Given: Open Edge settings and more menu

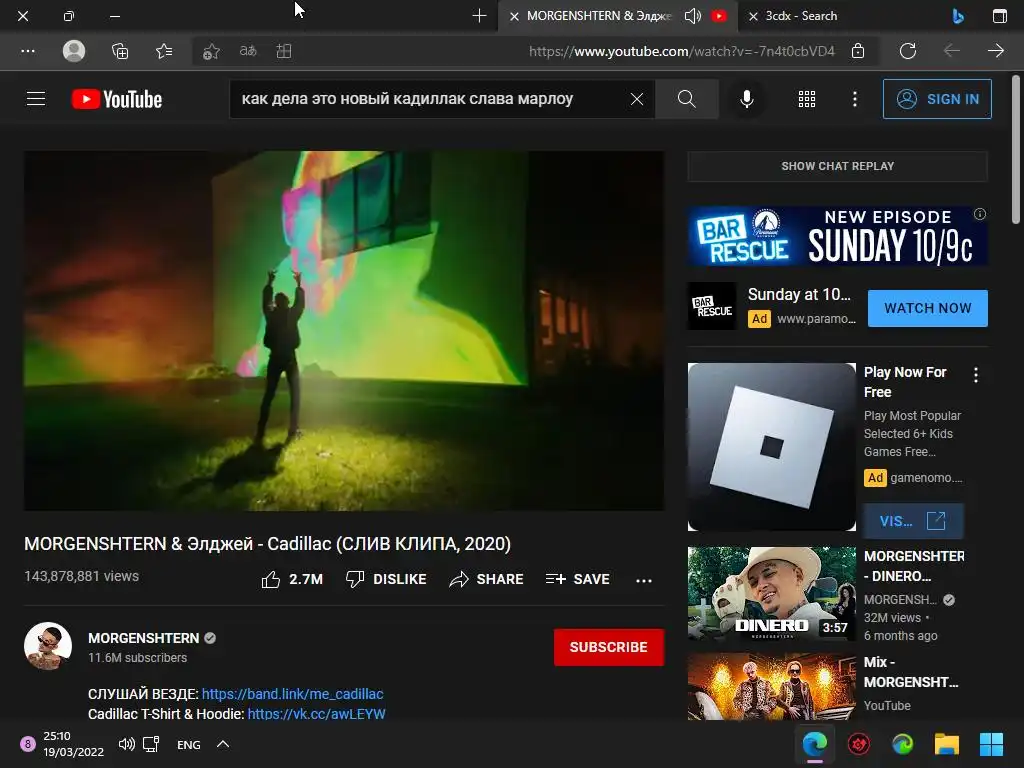Looking at the screenshot, I should [x=28, y=51].
